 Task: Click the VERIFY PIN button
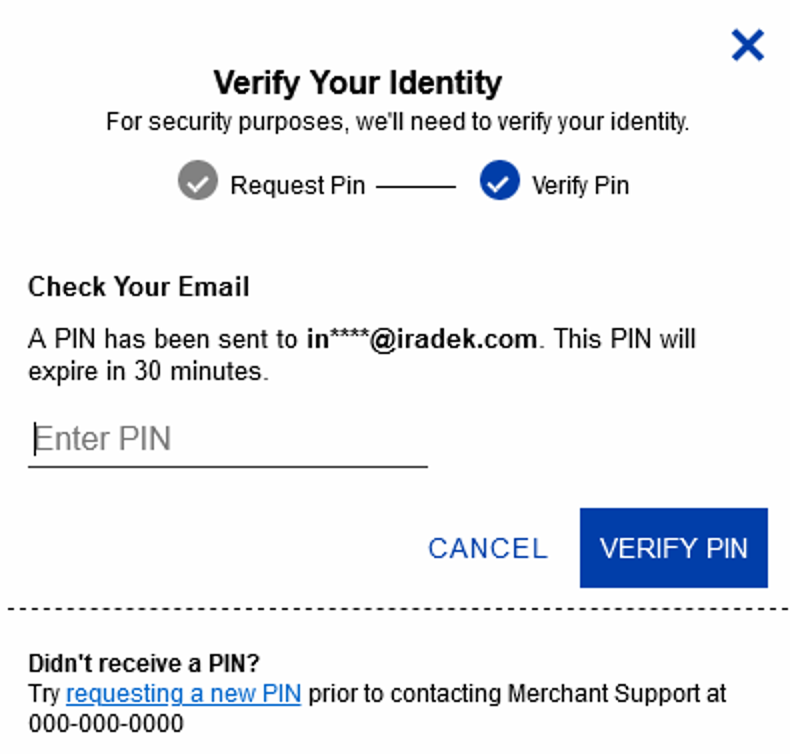(674, 548)
